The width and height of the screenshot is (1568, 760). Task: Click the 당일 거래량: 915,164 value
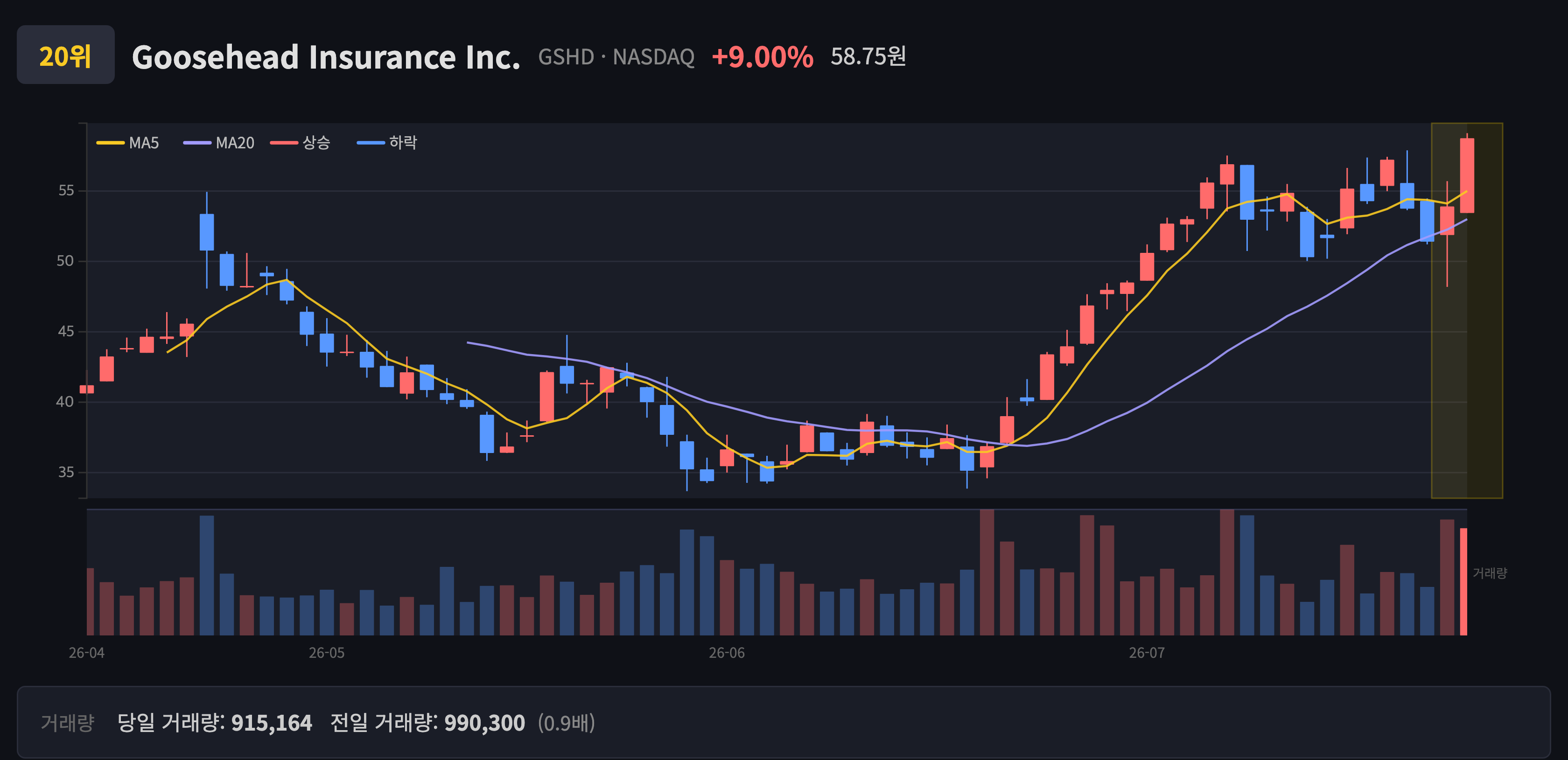(214, 723)
